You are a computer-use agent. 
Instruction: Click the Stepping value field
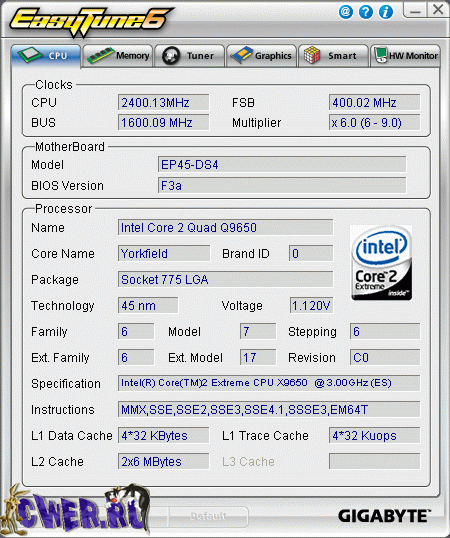[385, 331]
